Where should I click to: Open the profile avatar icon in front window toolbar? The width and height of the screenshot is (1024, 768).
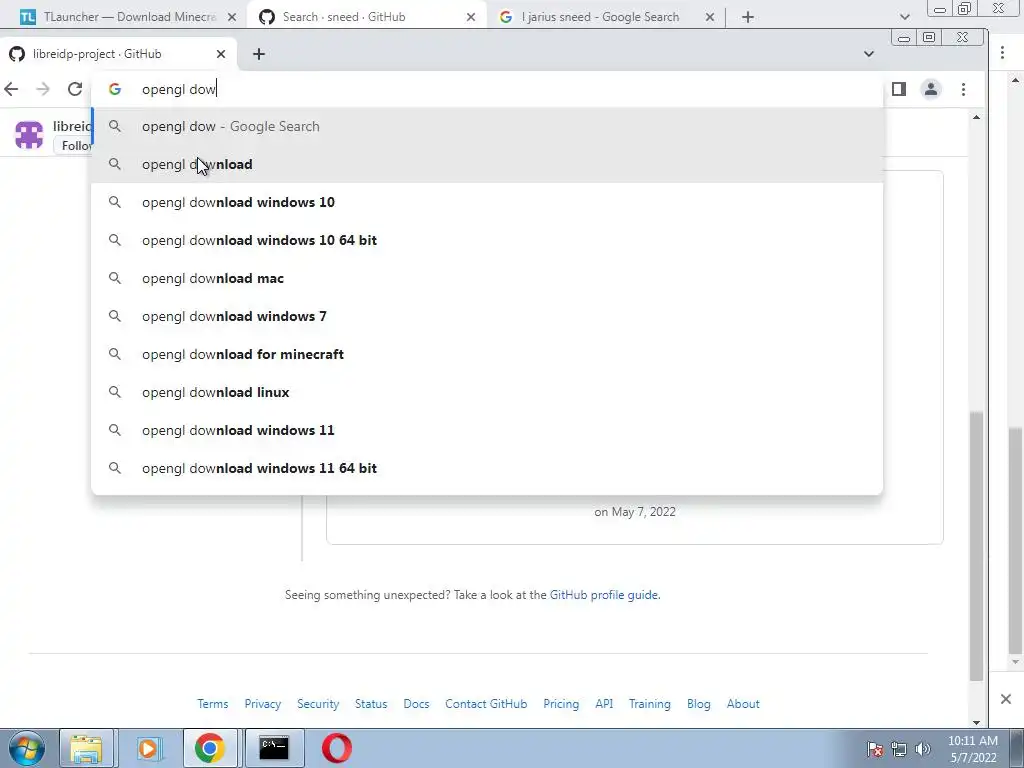tap(931, 89)
